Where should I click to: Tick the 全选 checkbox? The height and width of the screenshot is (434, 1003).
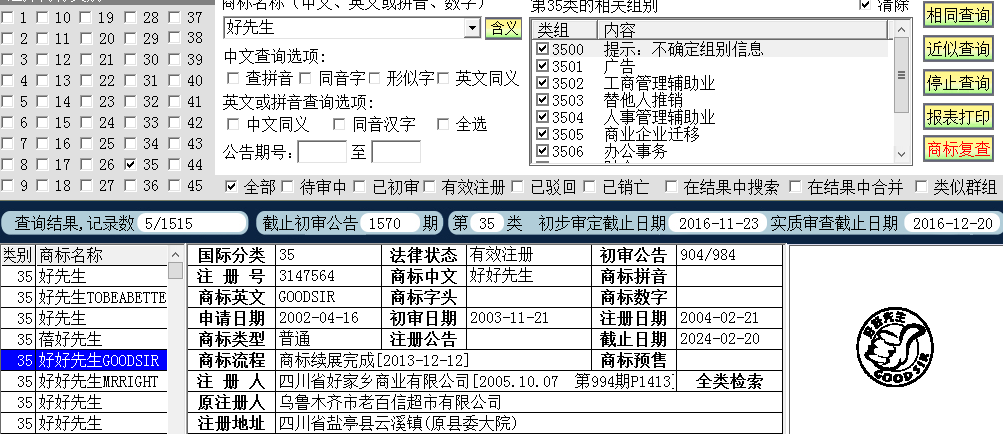[443, 124]
